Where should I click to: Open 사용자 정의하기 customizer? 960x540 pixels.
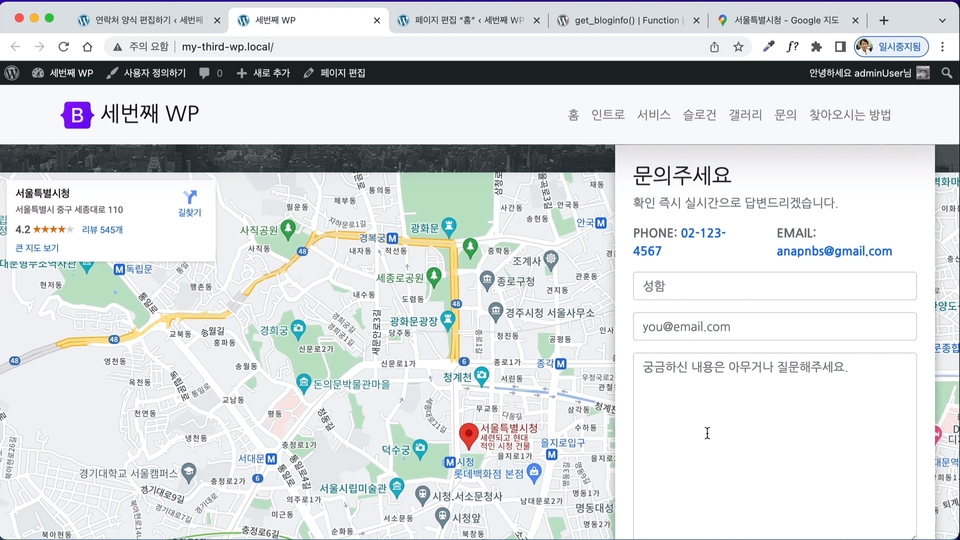click(146, 73)
